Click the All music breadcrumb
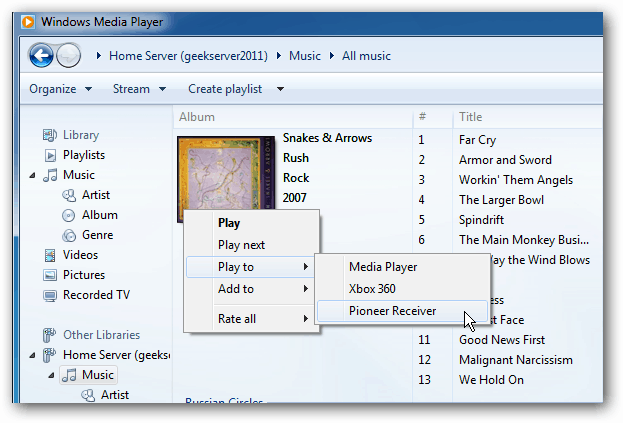This screenshot has height=423, width=623. point(366,56)
